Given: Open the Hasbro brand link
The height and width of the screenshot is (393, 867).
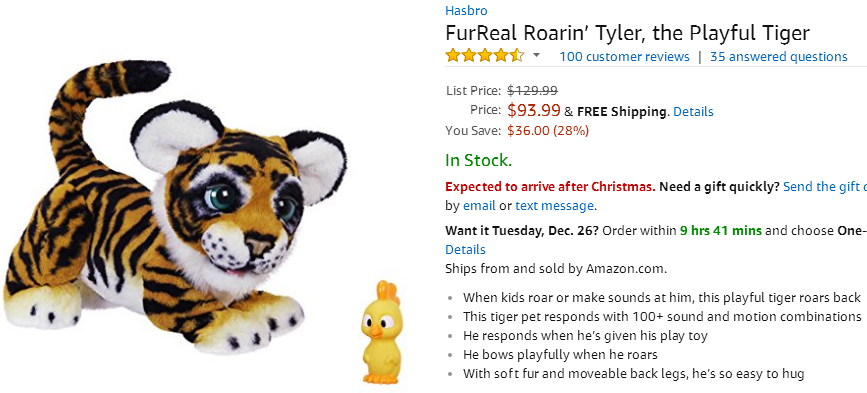Looking at the screenshot, I should (466, 11).
